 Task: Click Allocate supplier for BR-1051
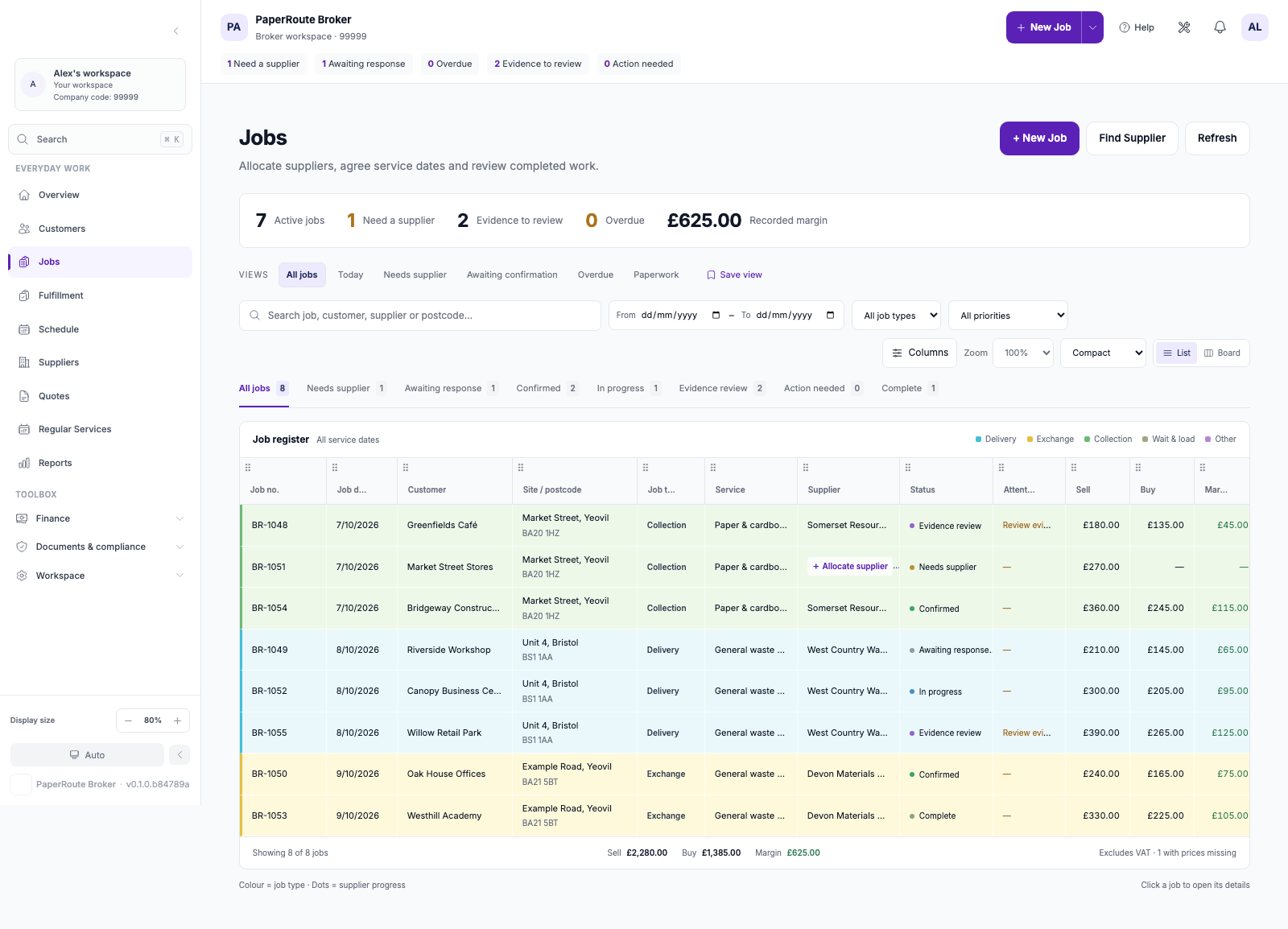[x=850, y=567]
